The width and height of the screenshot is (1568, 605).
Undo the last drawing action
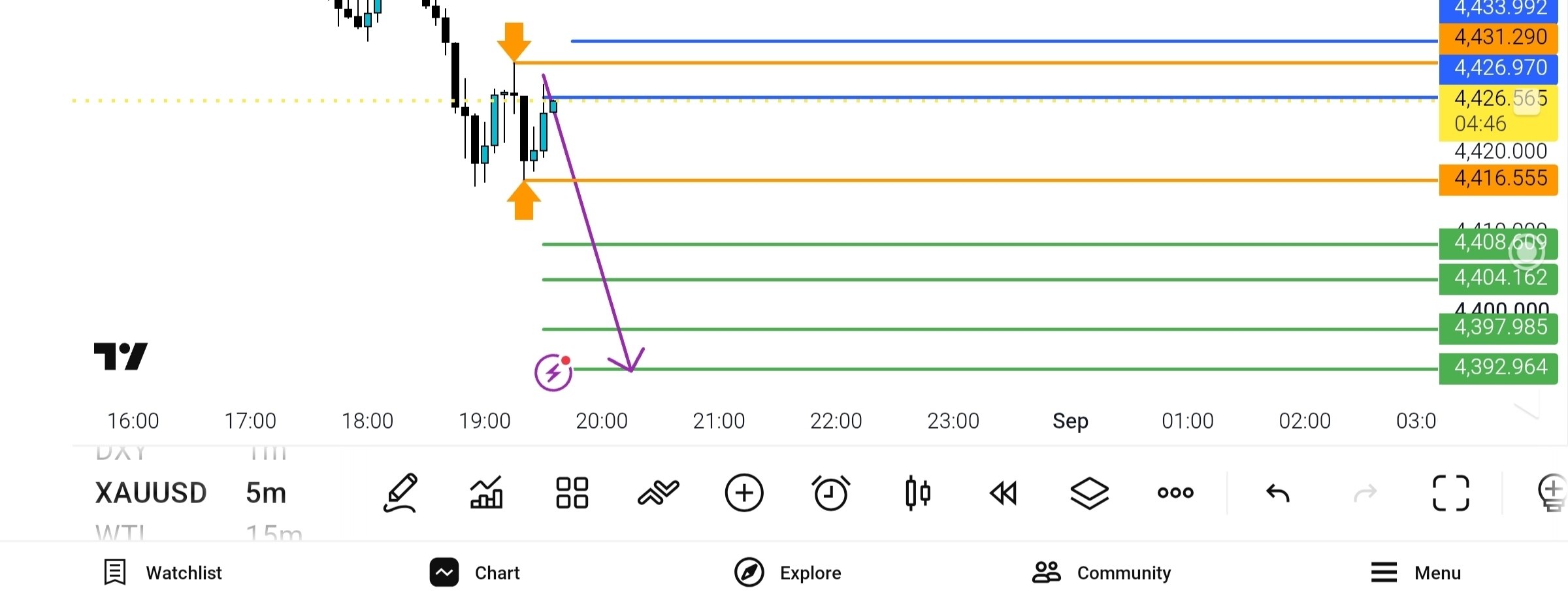pos(1278,493)
